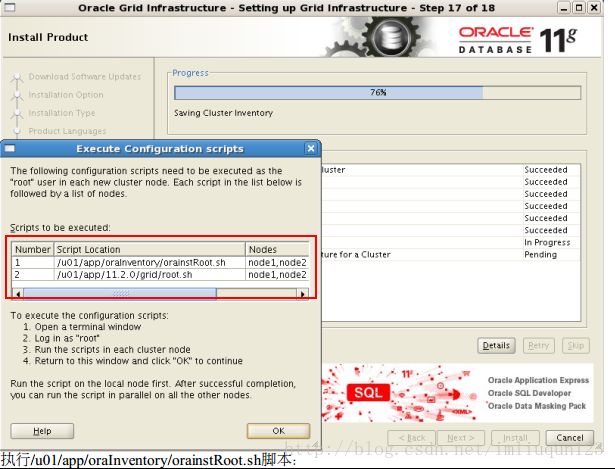Click the disabled Next button
The image size is (615, 469).
point(461,438)
